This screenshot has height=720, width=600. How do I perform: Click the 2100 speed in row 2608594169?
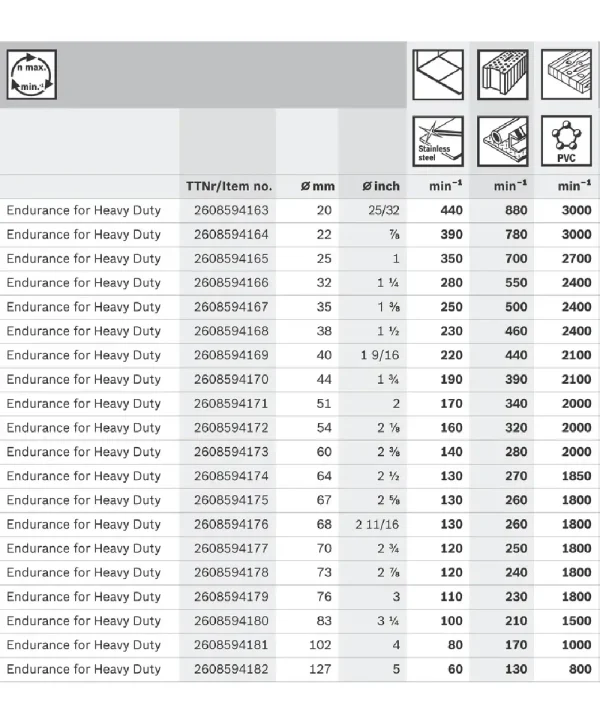click(x=577, y=355)
